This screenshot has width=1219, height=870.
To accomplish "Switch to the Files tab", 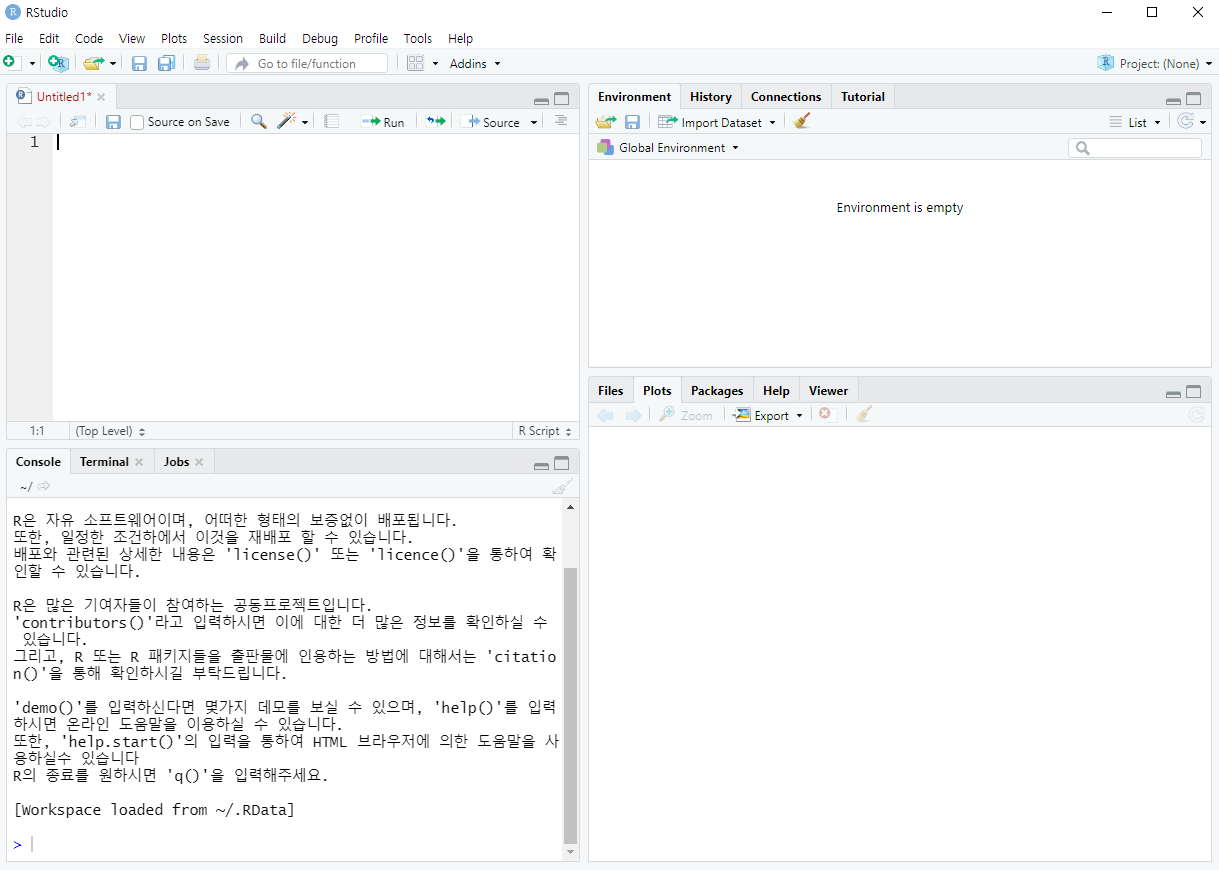I will pyautogui.click(x=610, y=391).
